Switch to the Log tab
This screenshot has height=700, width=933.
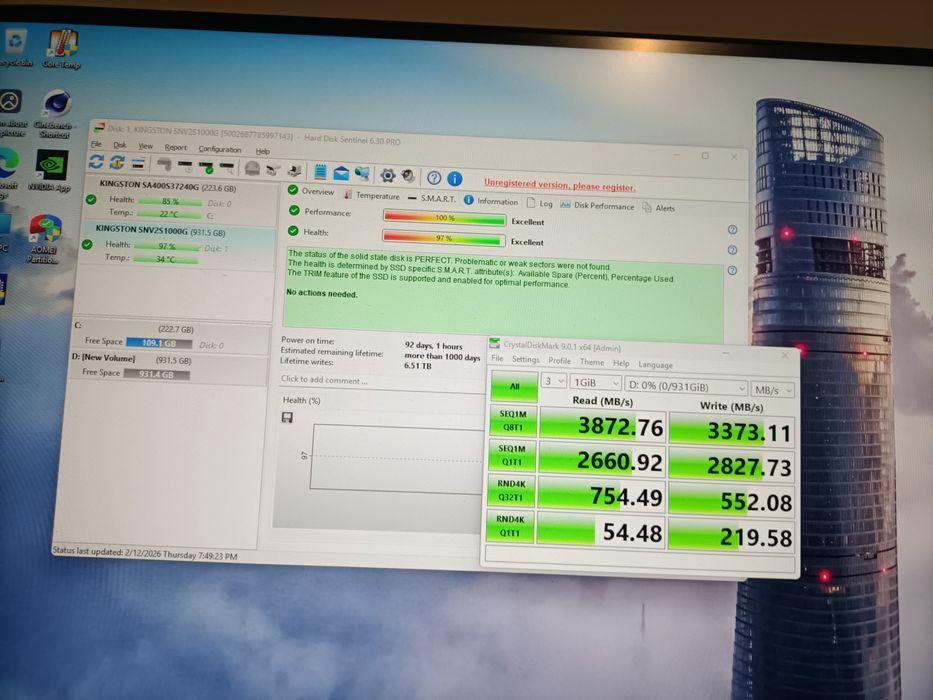pos(540,204)
